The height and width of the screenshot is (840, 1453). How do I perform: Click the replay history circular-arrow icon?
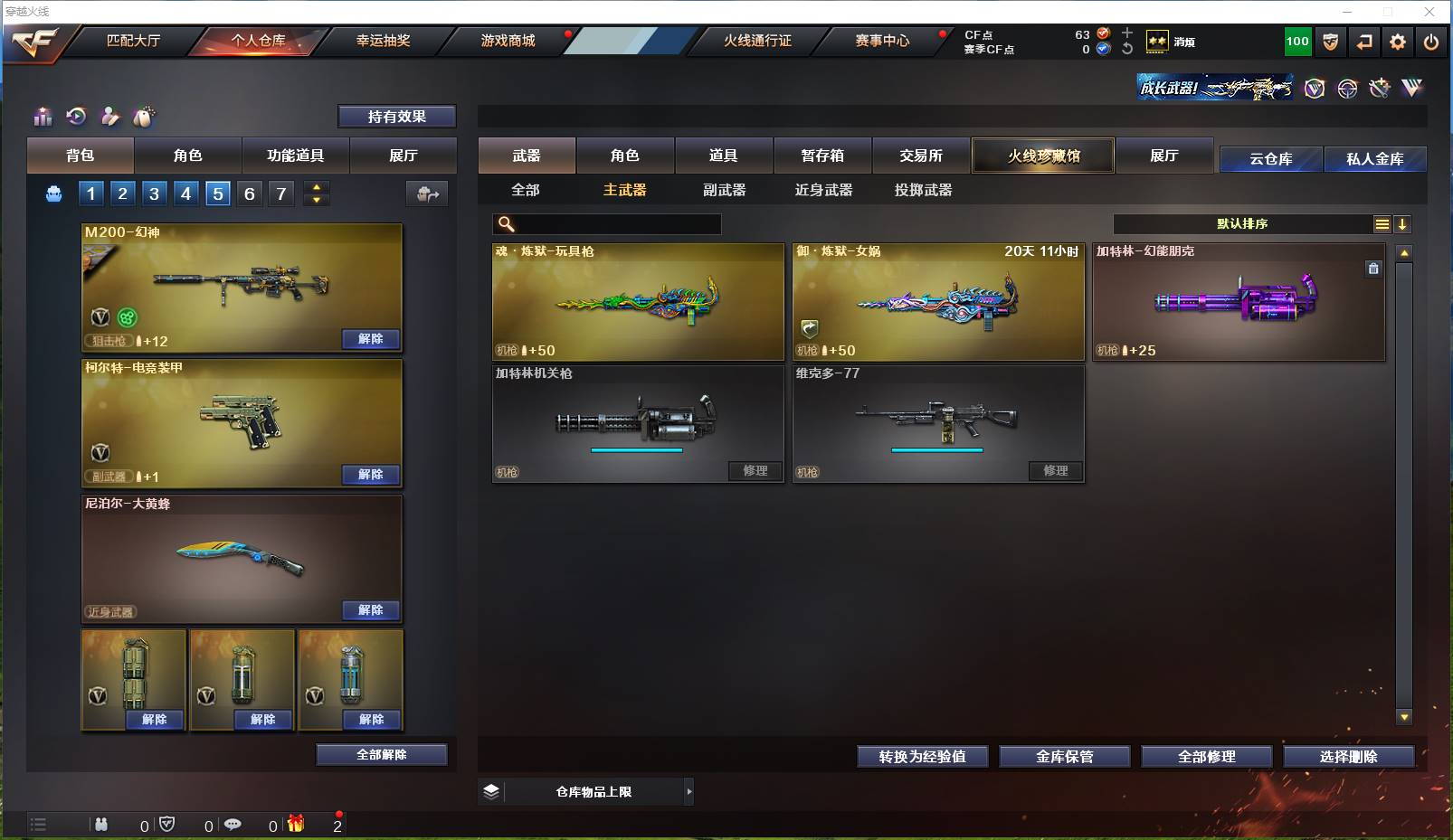point(76,117)
